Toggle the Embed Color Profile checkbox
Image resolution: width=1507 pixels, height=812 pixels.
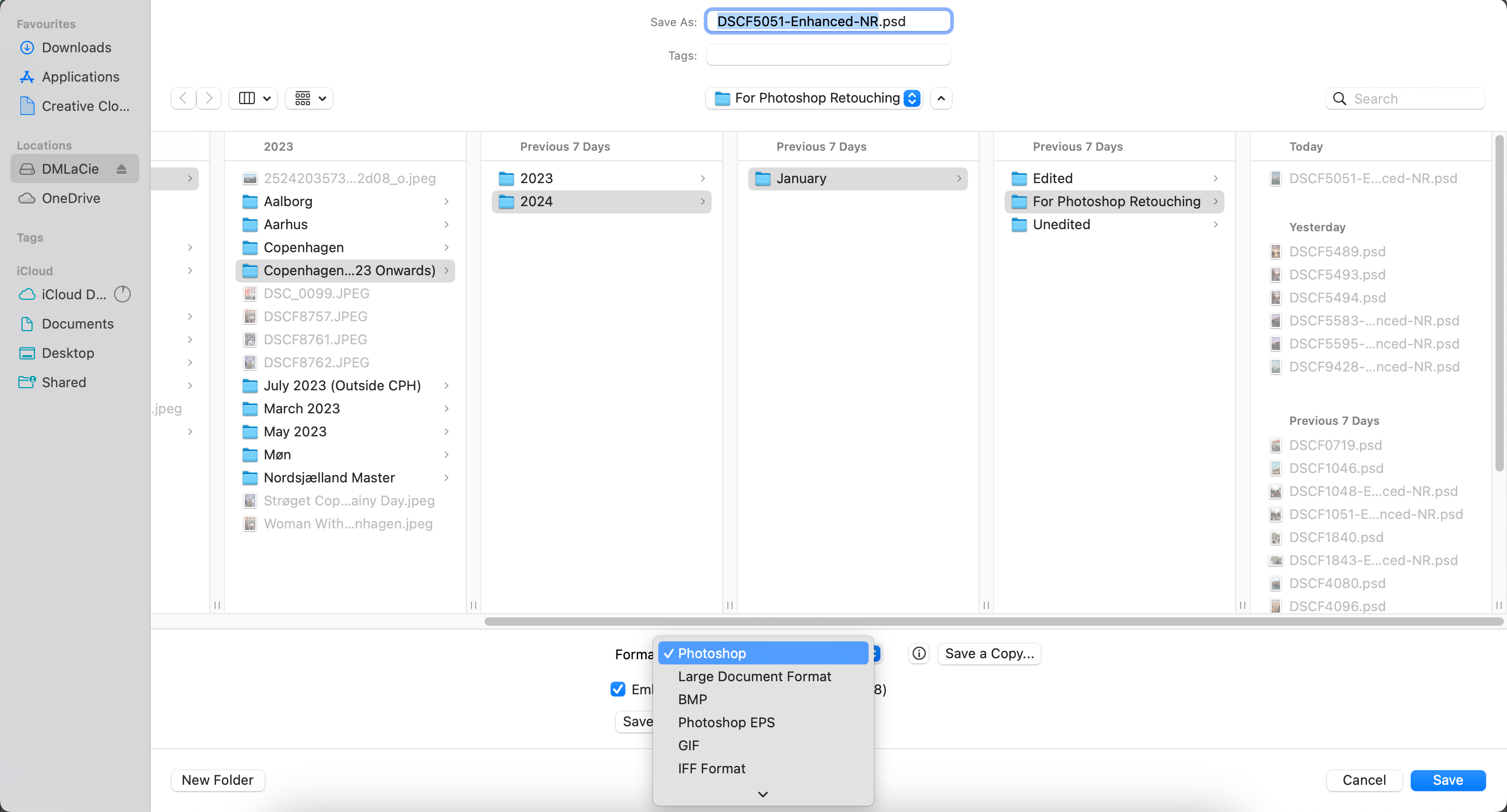click(x=618, y=689)
